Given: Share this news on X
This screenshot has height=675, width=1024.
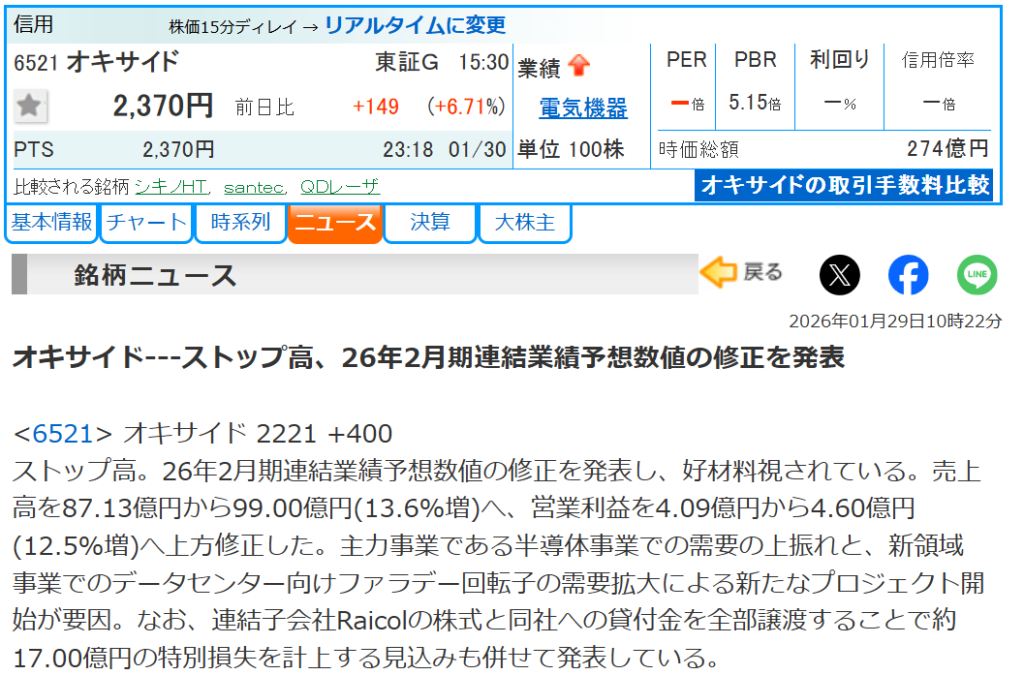Looking at the screenshot, I should pyautogui.click(x=839, y=275).
